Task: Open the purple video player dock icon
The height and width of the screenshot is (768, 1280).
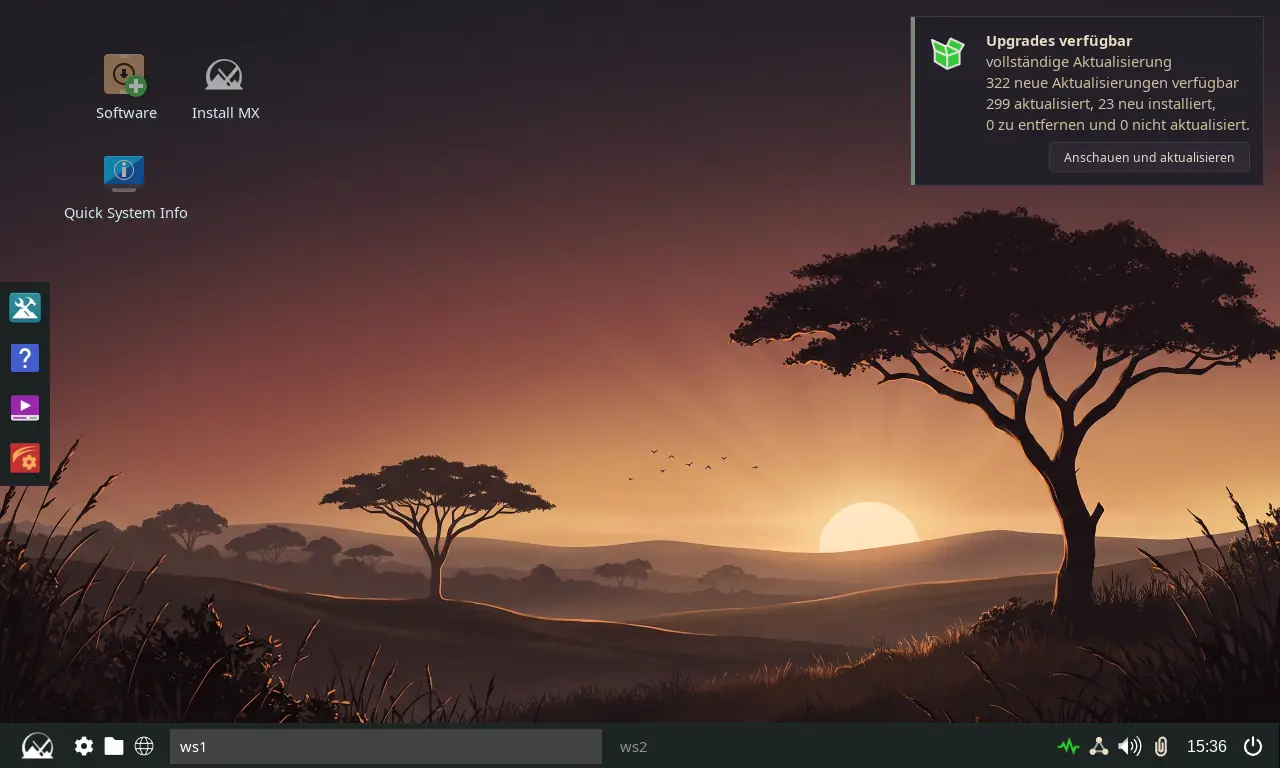Action: [24, 408]
